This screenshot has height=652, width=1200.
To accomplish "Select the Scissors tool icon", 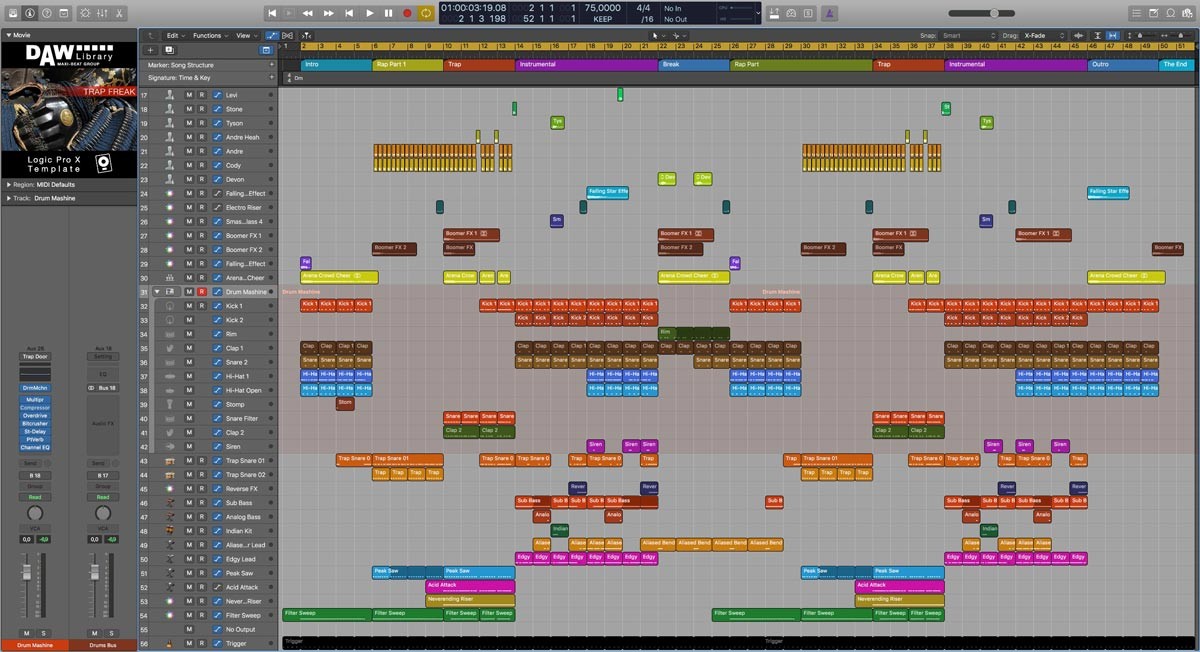I will (119, 14).
